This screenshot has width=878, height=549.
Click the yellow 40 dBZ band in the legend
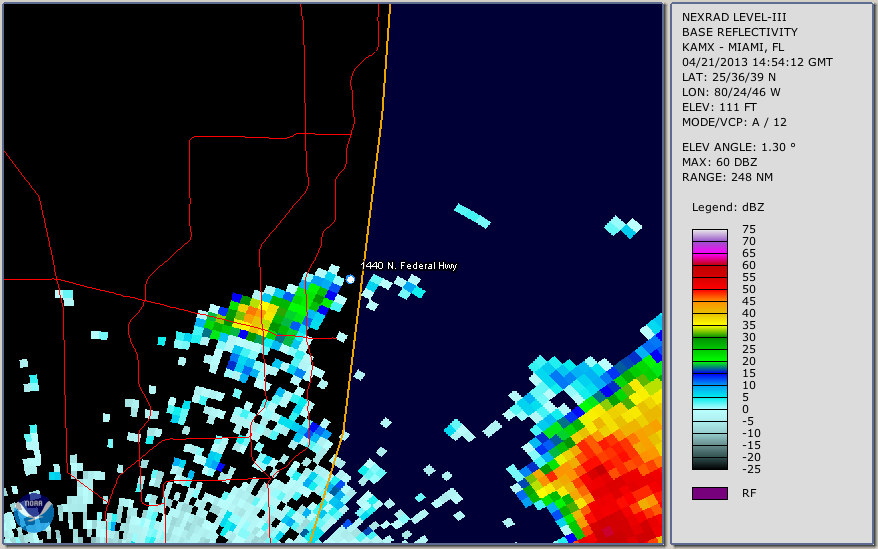[709, 319]
